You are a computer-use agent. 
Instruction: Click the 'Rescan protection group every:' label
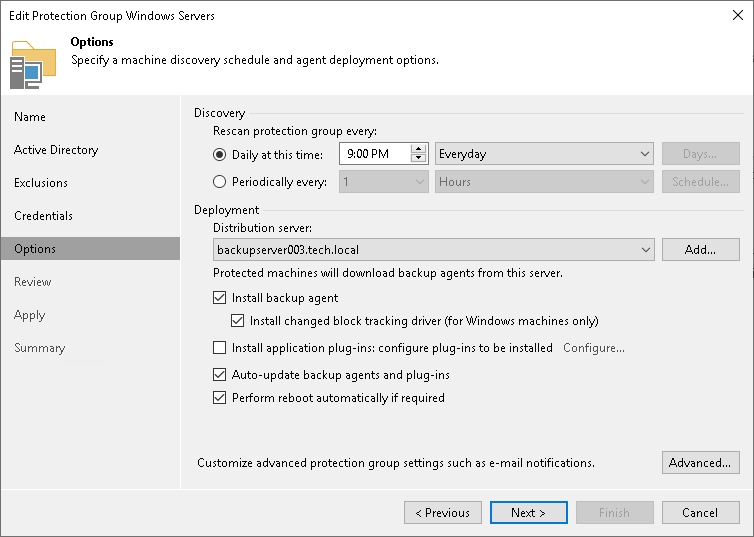295,131
